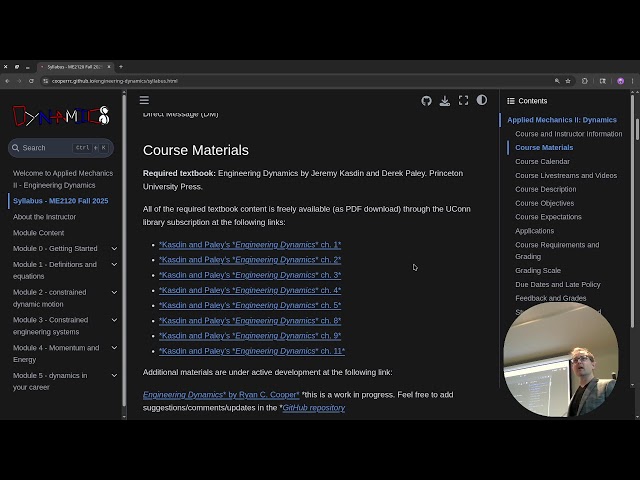Expand Module 0 - Getting Started section

point(114,249)
